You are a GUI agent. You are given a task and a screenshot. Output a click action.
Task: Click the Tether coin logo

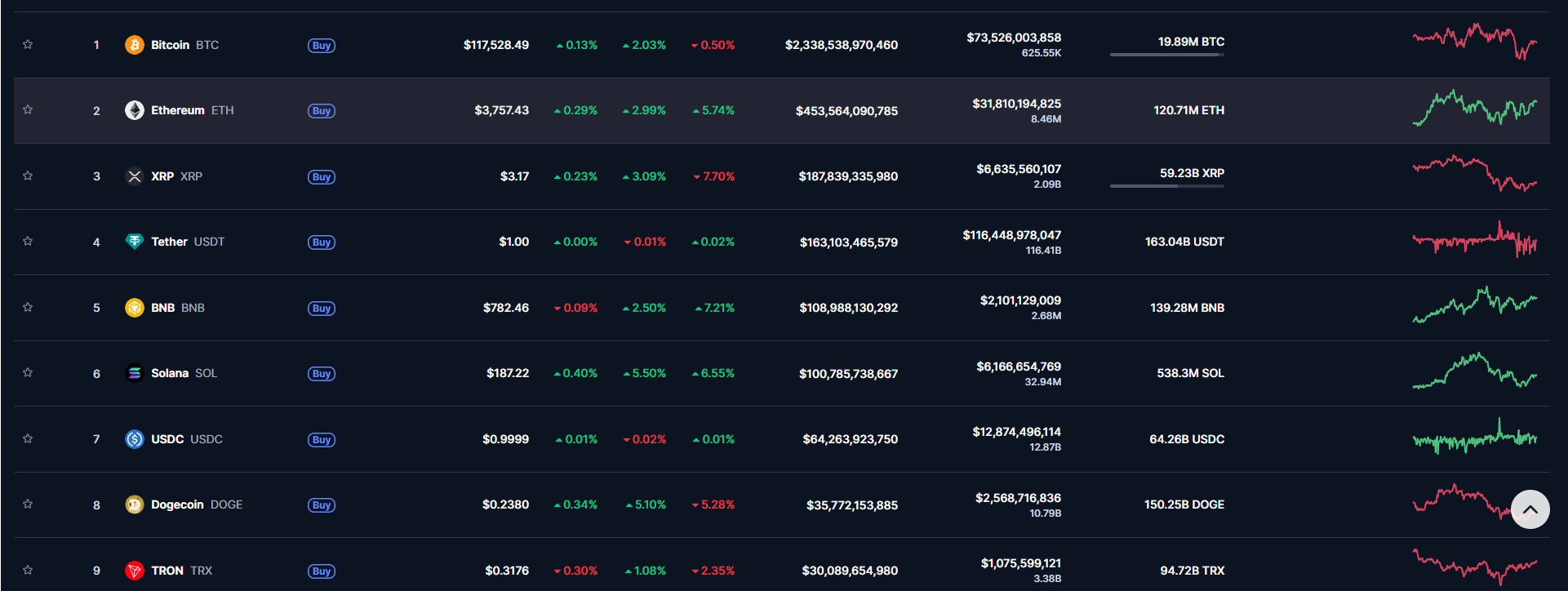coord(135,242)
